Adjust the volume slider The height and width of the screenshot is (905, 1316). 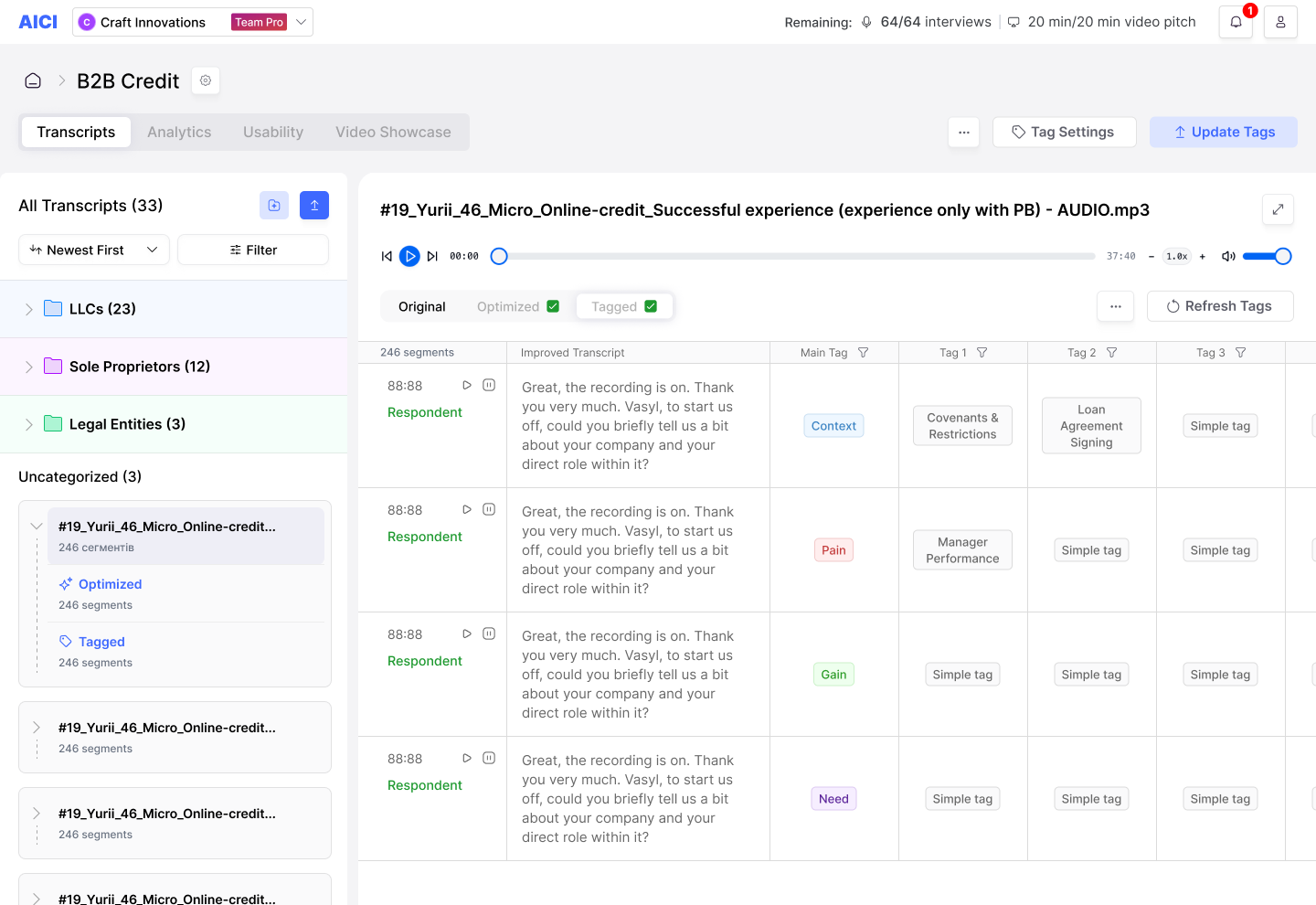pos(1267,256)
